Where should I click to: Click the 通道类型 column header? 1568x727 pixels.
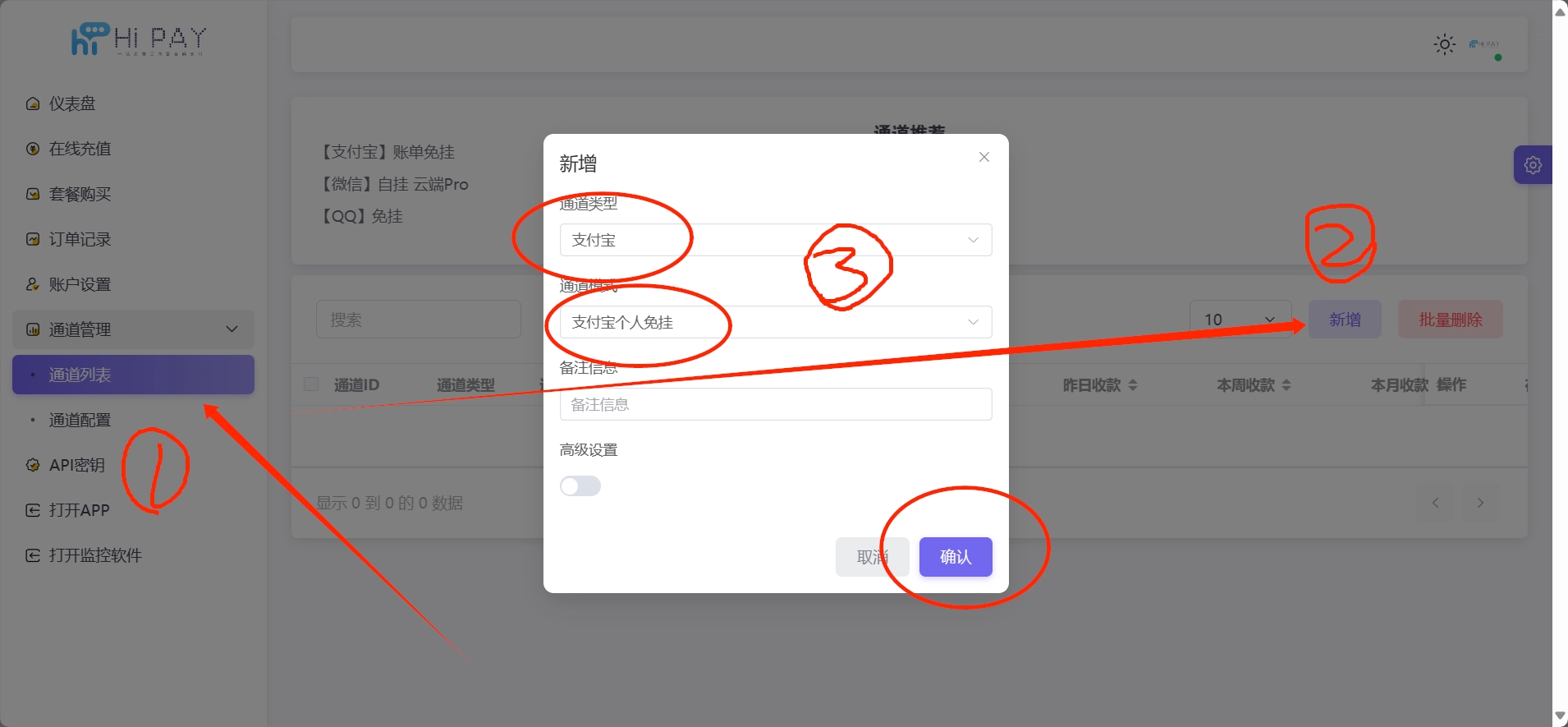(465, 384)
